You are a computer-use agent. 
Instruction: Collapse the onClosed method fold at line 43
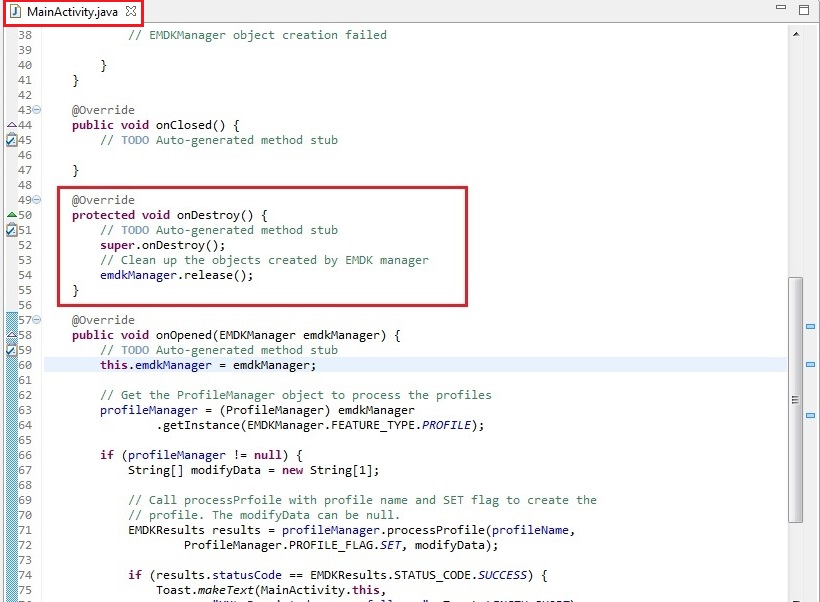pyautogui.click(x=37, y=110)
